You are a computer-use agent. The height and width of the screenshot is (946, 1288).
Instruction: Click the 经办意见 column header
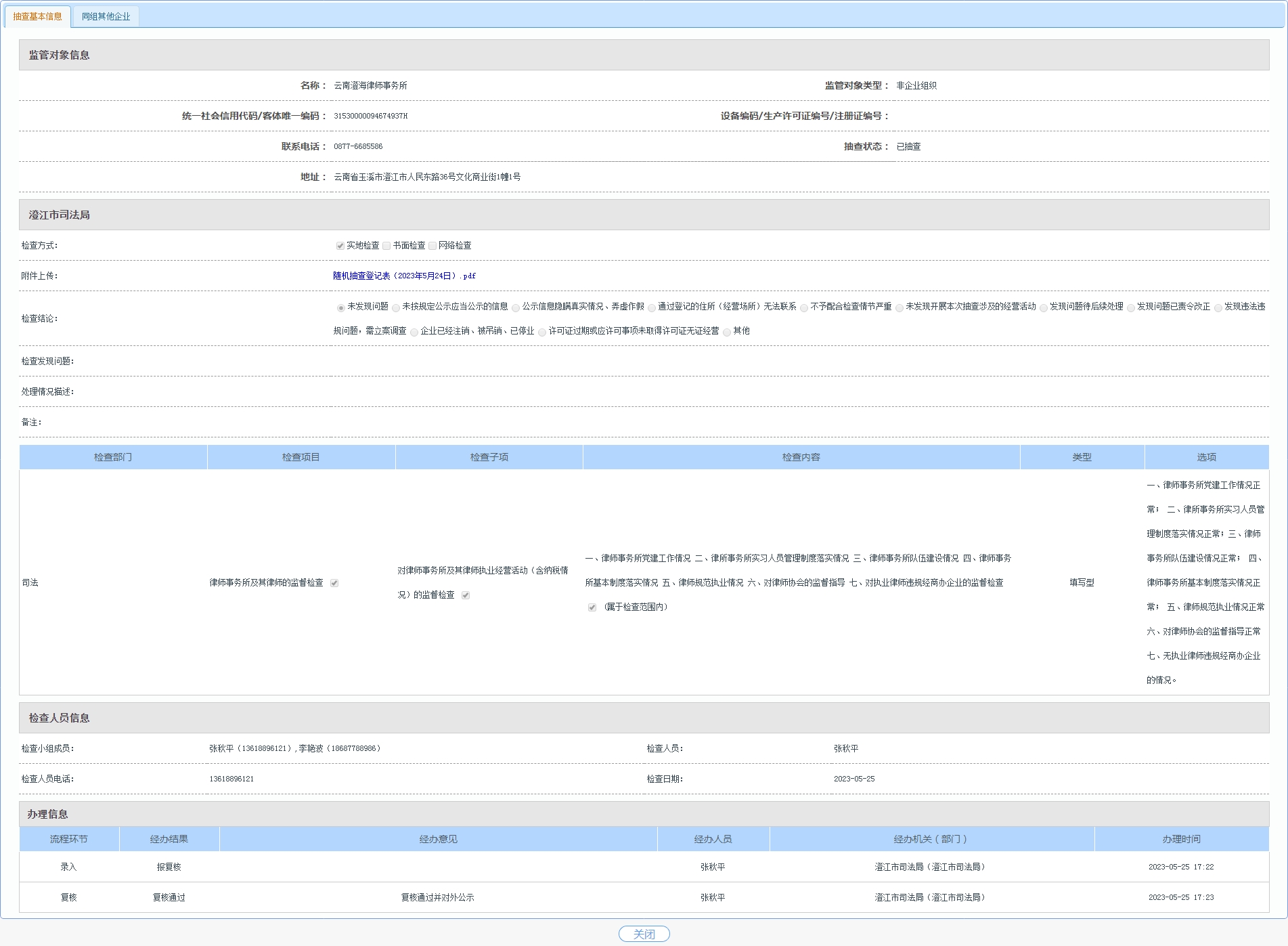(x=439, y=839)
